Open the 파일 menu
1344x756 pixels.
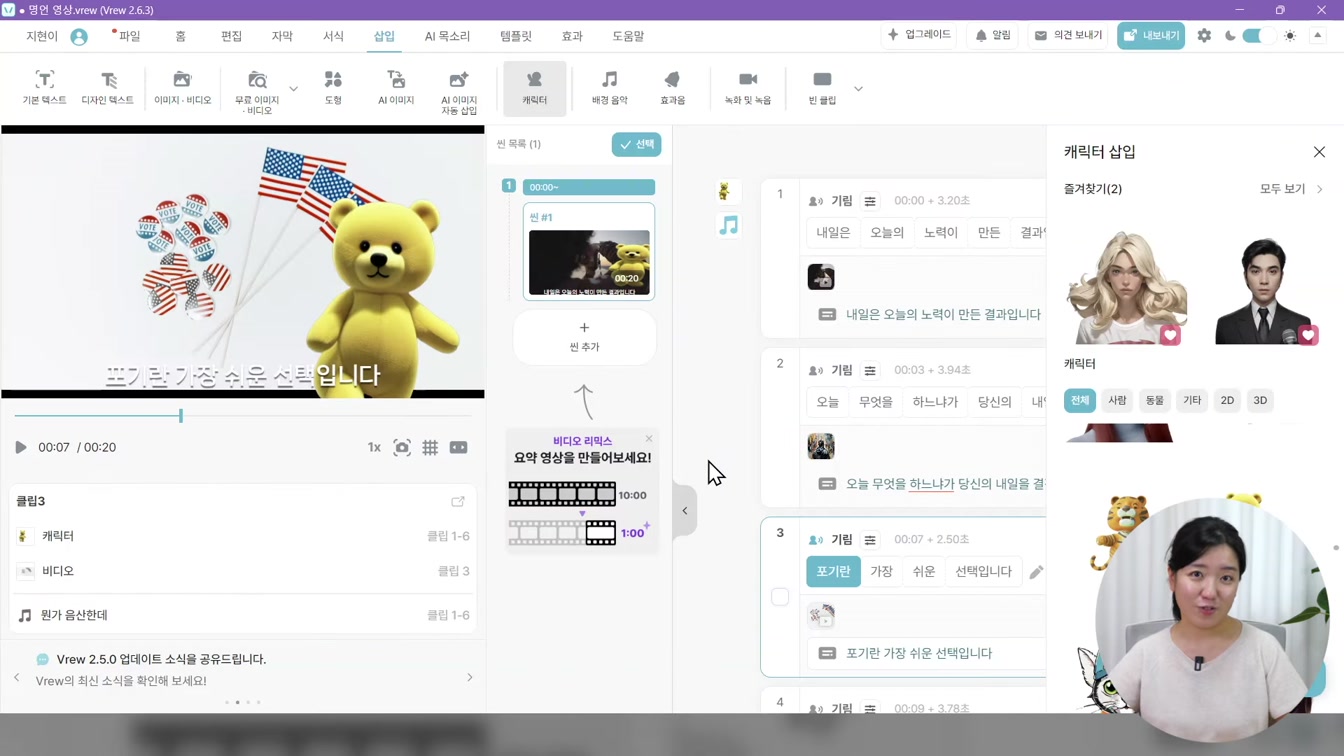pyautogui.click(x=129, y=36)
